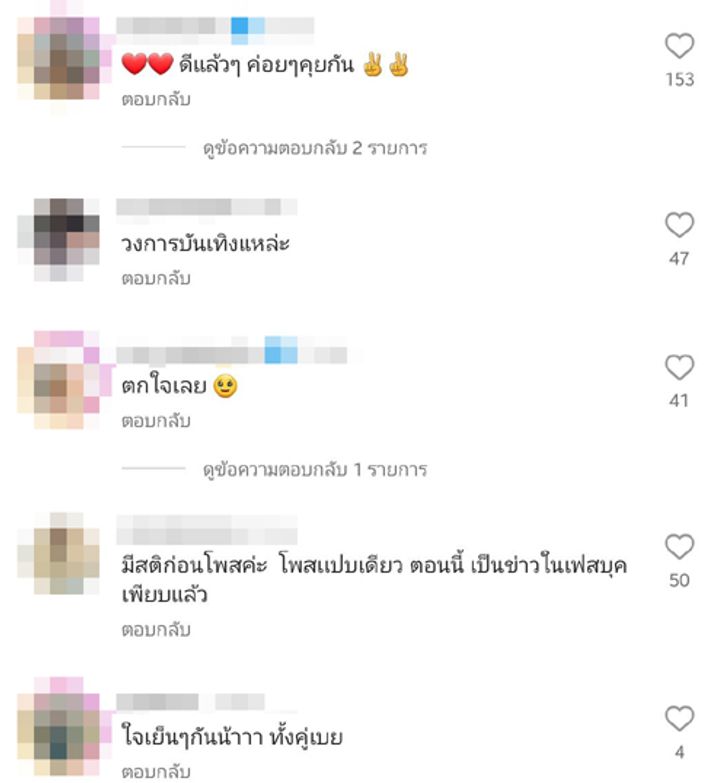The height and width of the screenshot is (783, 728).
Task: Like the วงการบันเทิงแหล่ะ comment
Action: 679,225
